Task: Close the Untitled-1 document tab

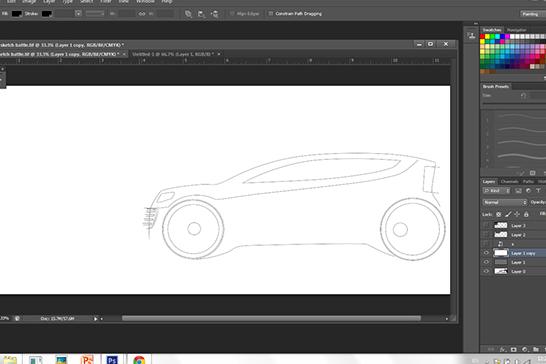Action: tap(219, 54)
